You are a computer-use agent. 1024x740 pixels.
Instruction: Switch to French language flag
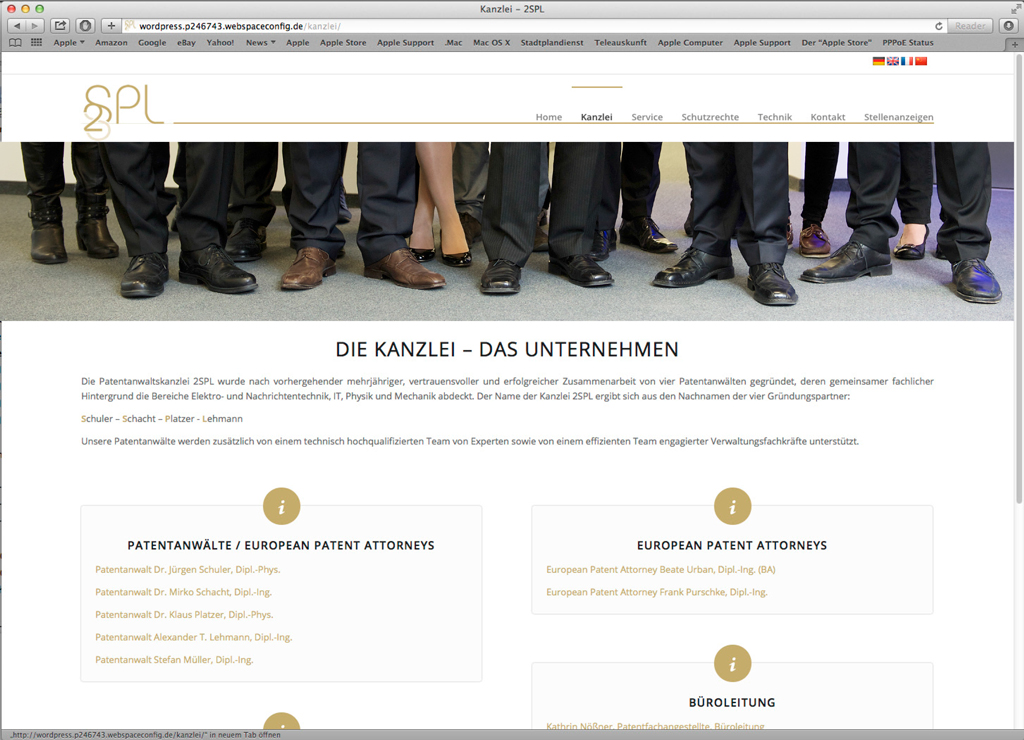pyautogui.click(x=907, y=61)
